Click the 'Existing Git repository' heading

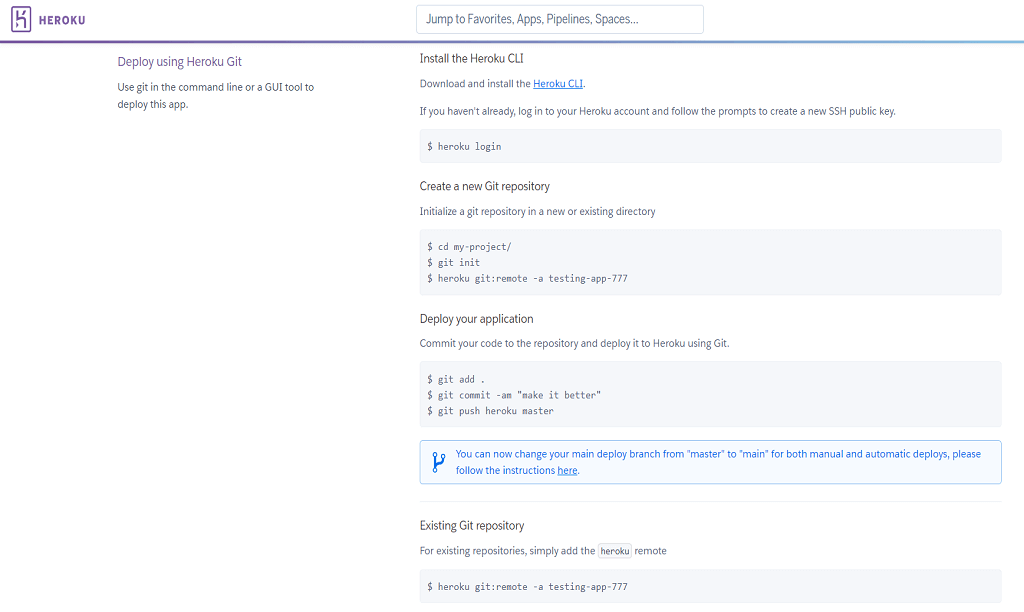click(472, 526)
